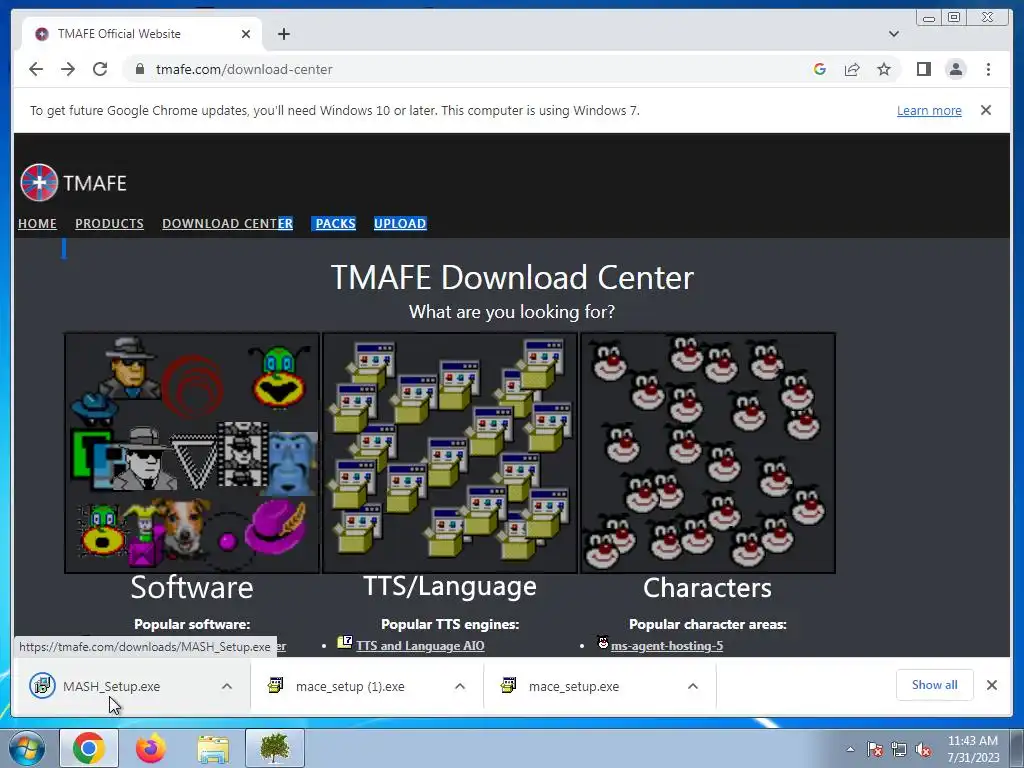Open the PACKS page
Viewport: 1024px width, 768px height.
point(336,223)
